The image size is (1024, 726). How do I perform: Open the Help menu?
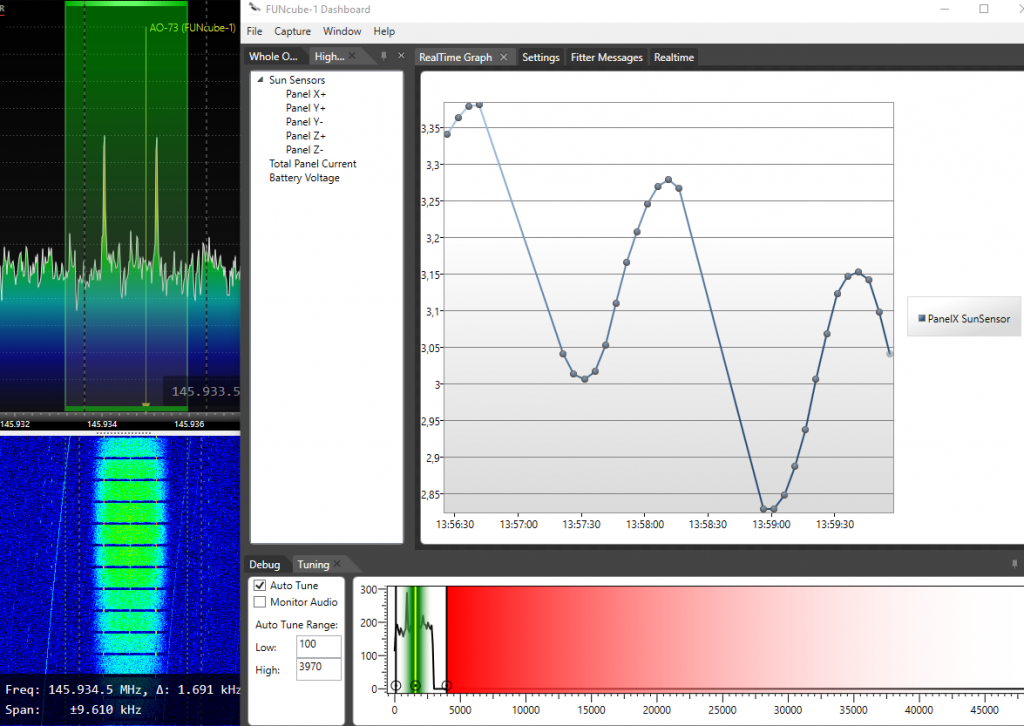click(x=384, y=31)
